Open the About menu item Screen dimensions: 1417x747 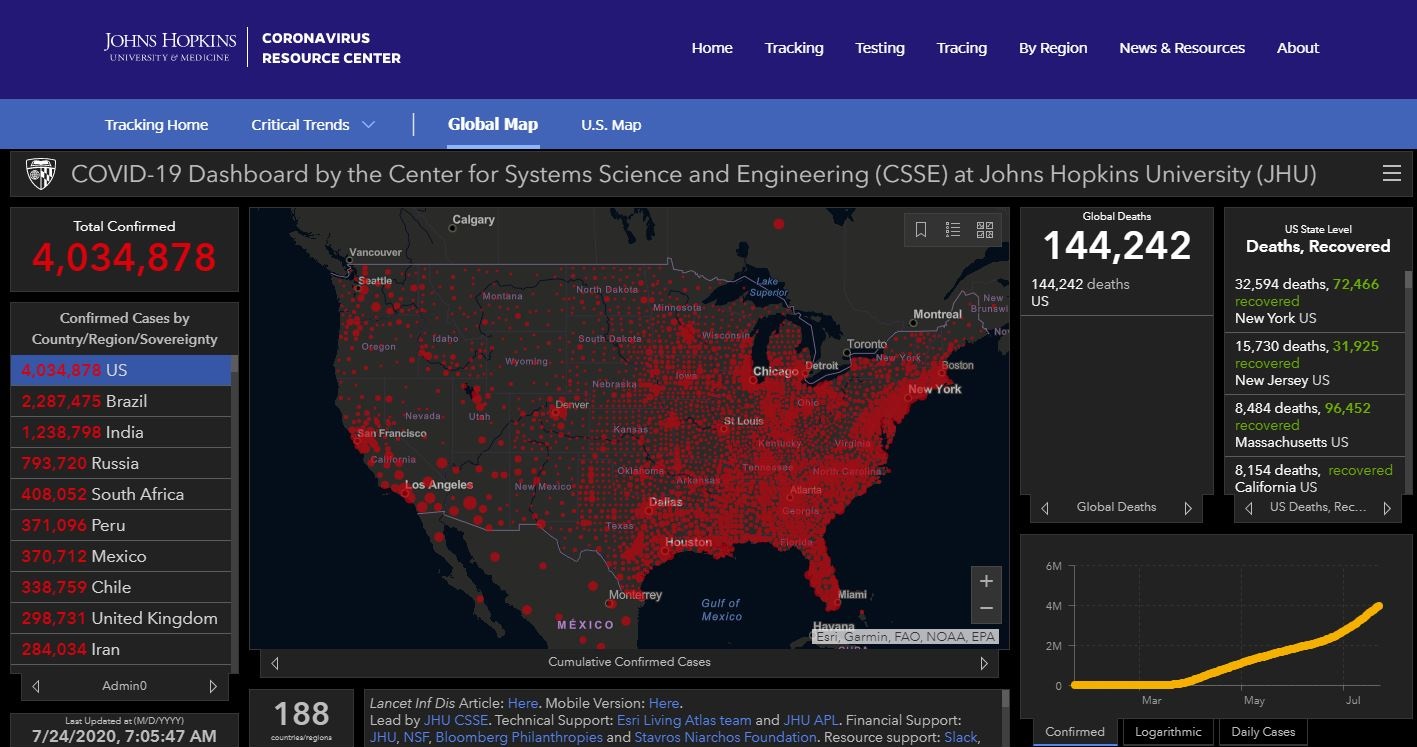click(1298, 48)
